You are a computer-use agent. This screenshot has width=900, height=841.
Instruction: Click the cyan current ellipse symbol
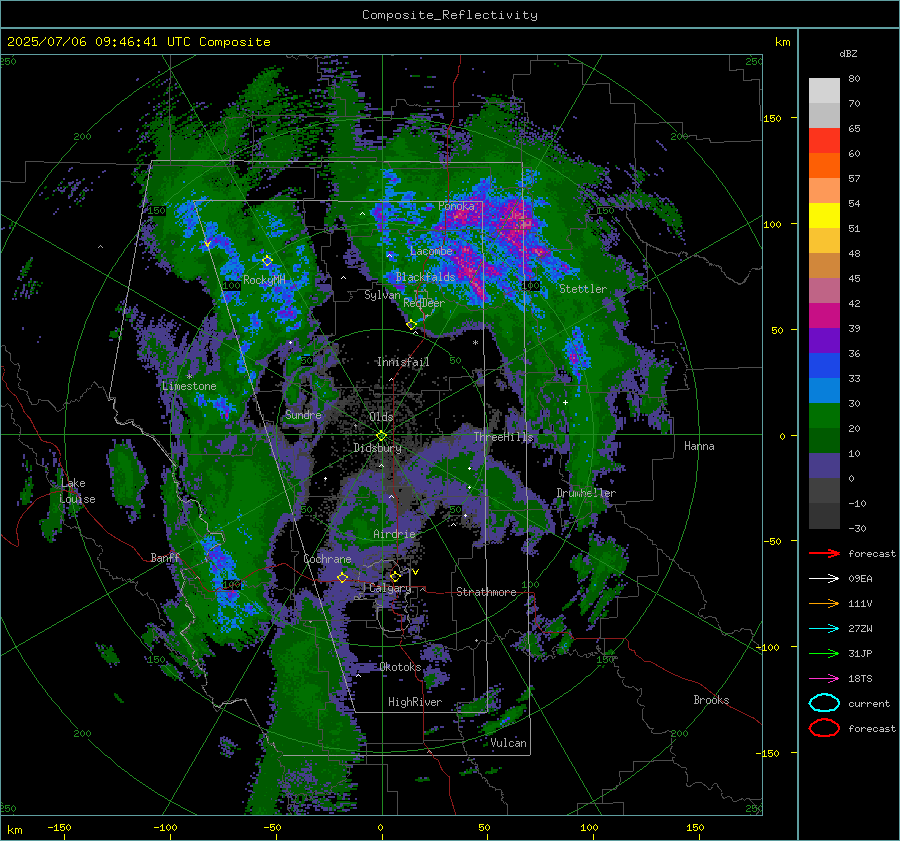click(824, 703)
